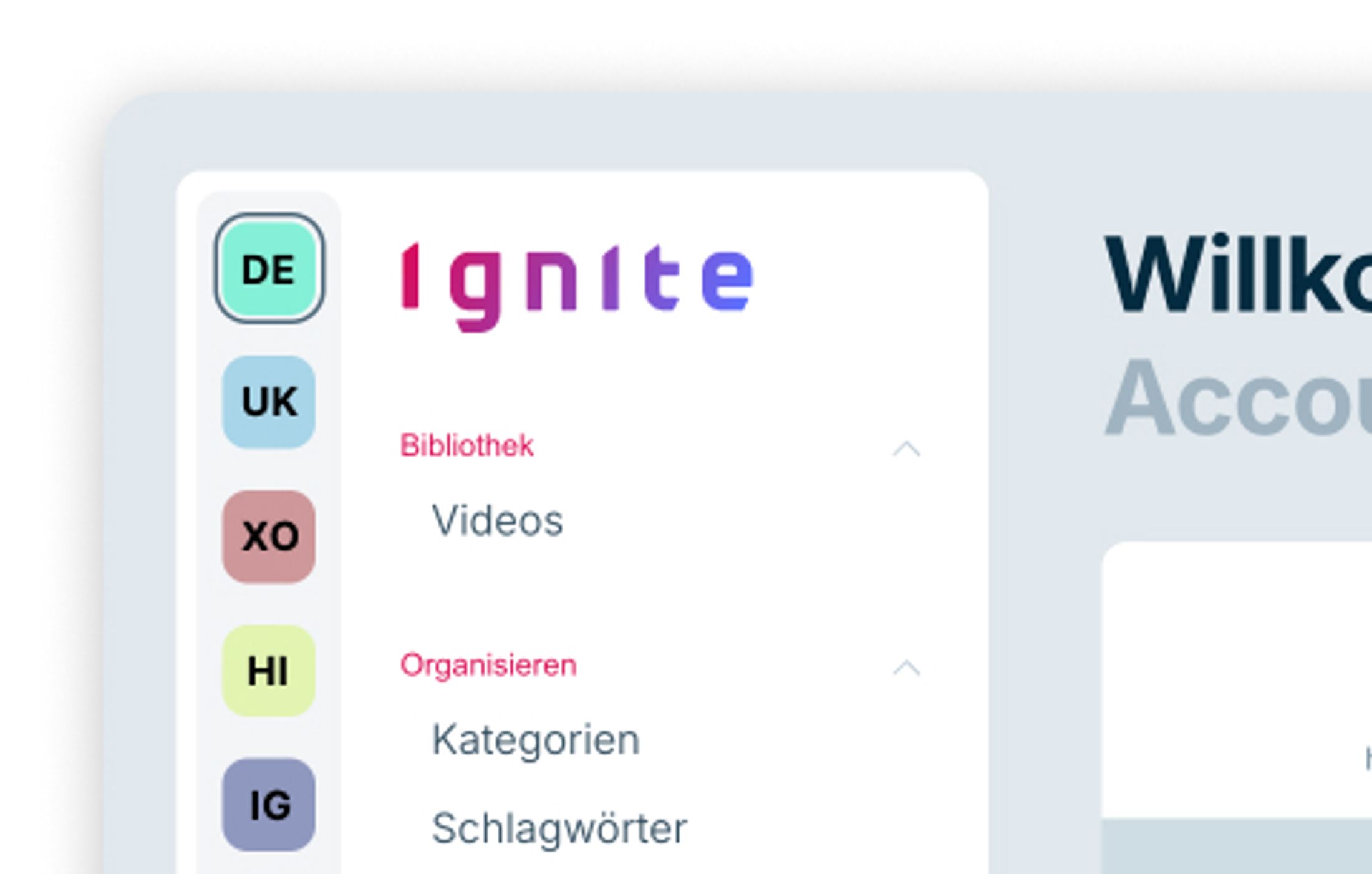
Task: Collapse the Organisieren section using its chevron
Action: coord(906,668)
